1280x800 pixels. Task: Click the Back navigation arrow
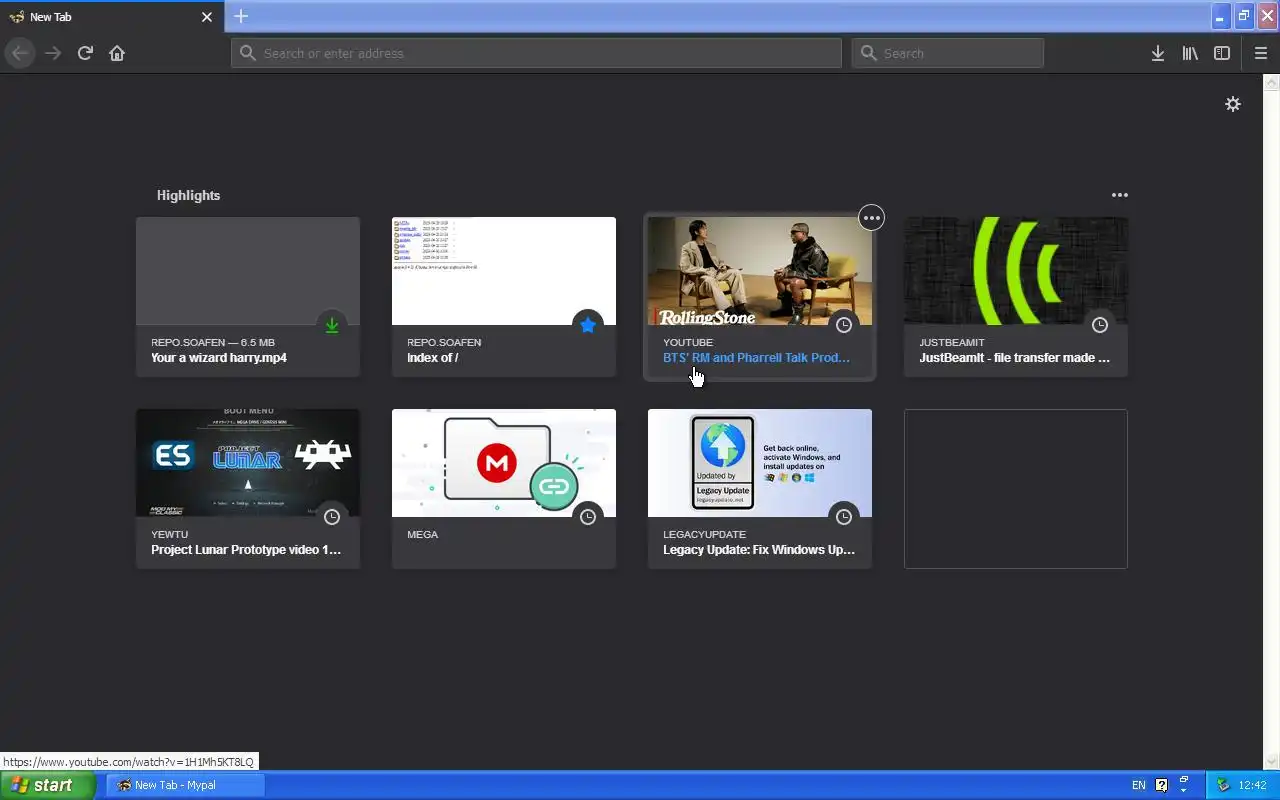(20, 53)
